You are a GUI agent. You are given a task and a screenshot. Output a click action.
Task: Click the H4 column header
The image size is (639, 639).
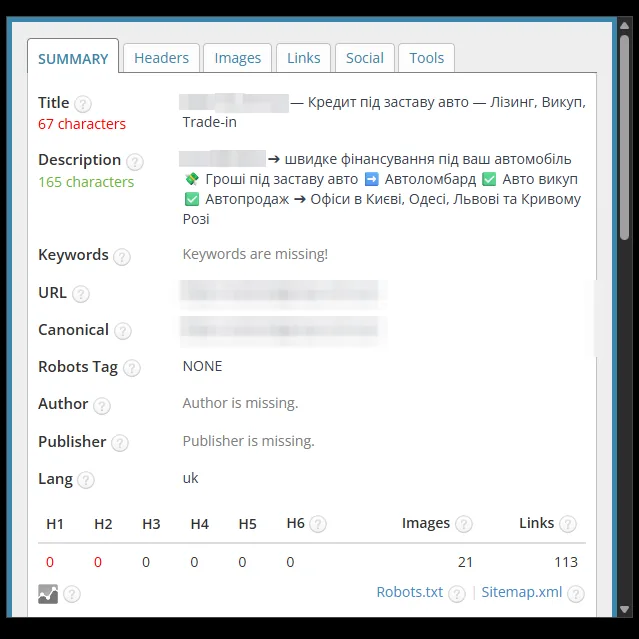pos(200,524)
